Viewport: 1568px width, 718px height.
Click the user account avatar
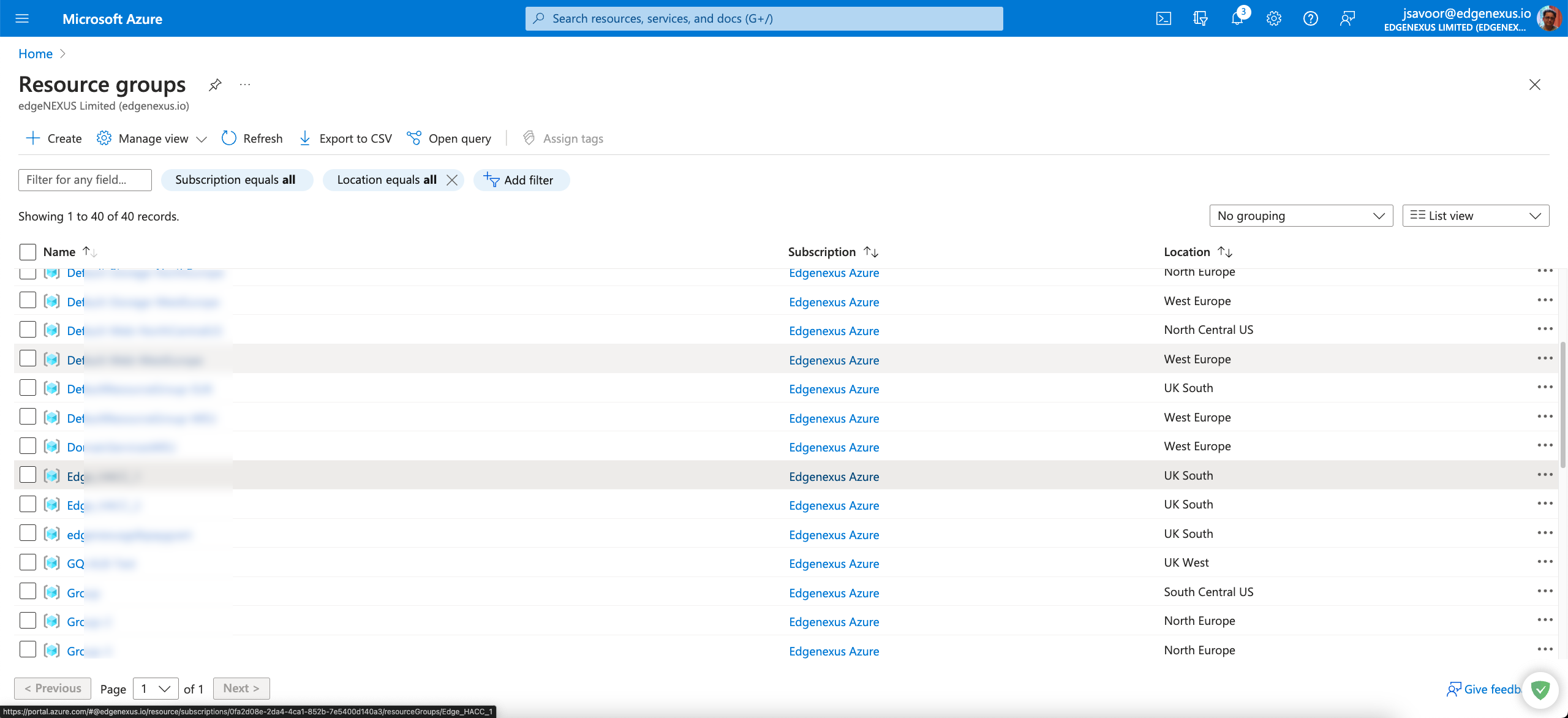(1550, 18)
